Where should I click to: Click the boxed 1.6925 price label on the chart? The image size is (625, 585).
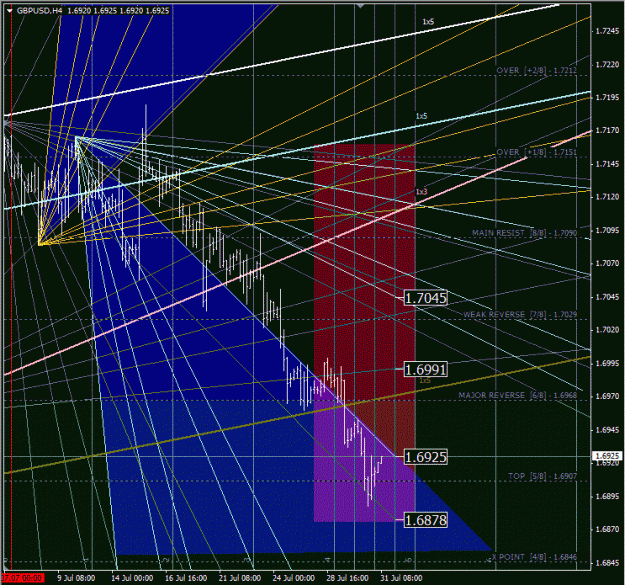[x=426, y=457]
